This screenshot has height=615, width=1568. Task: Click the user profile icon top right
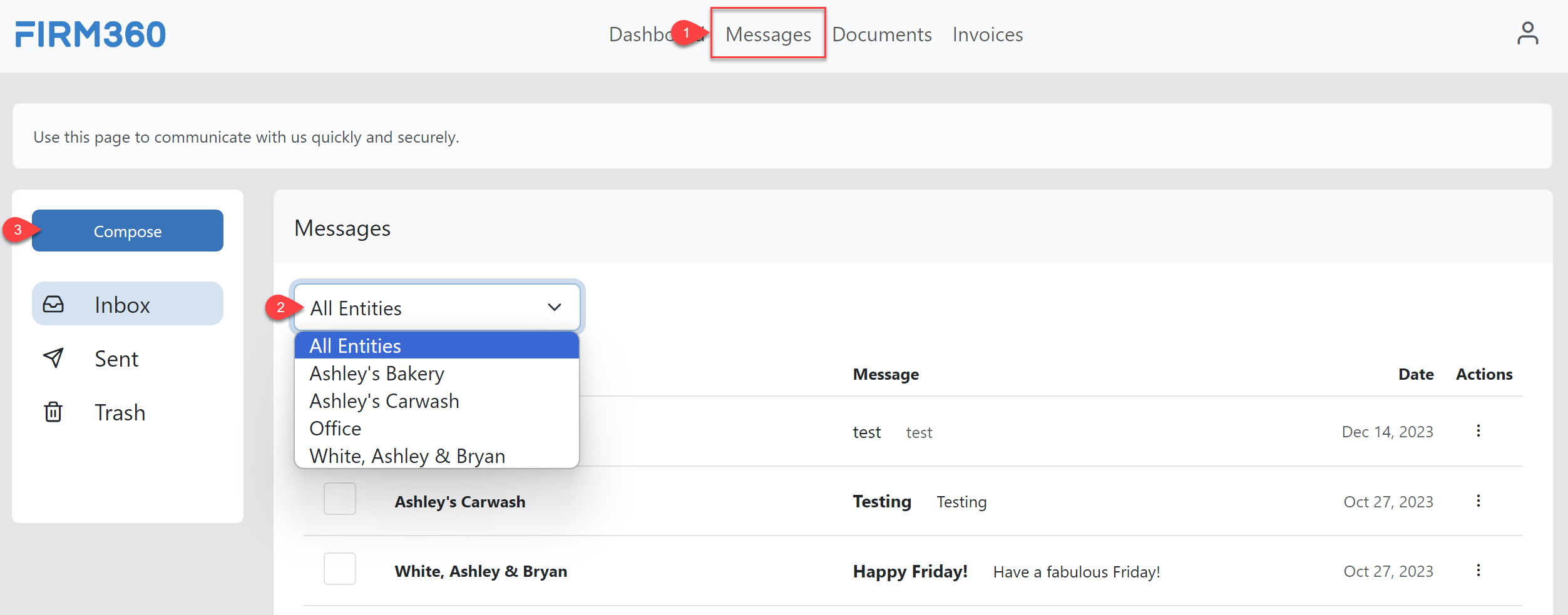click(1528, 34)
